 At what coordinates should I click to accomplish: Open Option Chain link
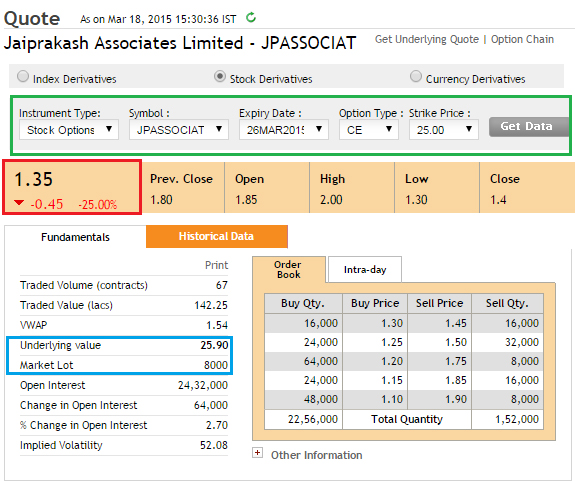[522, 39]
